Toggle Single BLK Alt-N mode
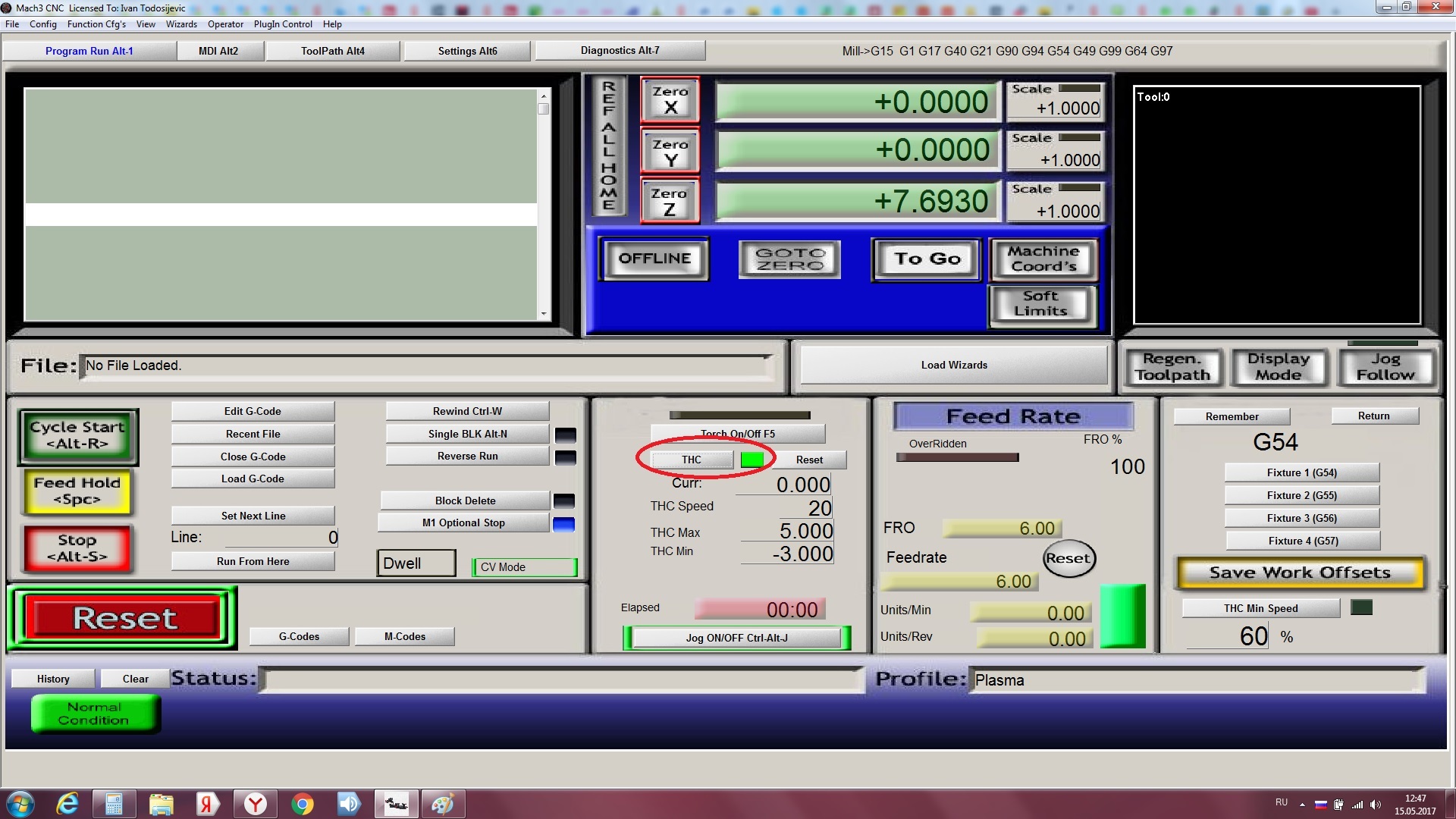 coord(467,434)
